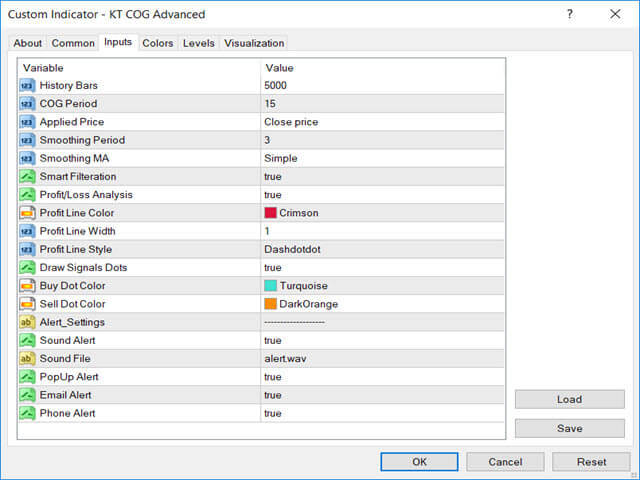Viewport: 640px width, 480px height.
Task: Open the Smoothing MA Simple value list
Action: pos(280,158)
